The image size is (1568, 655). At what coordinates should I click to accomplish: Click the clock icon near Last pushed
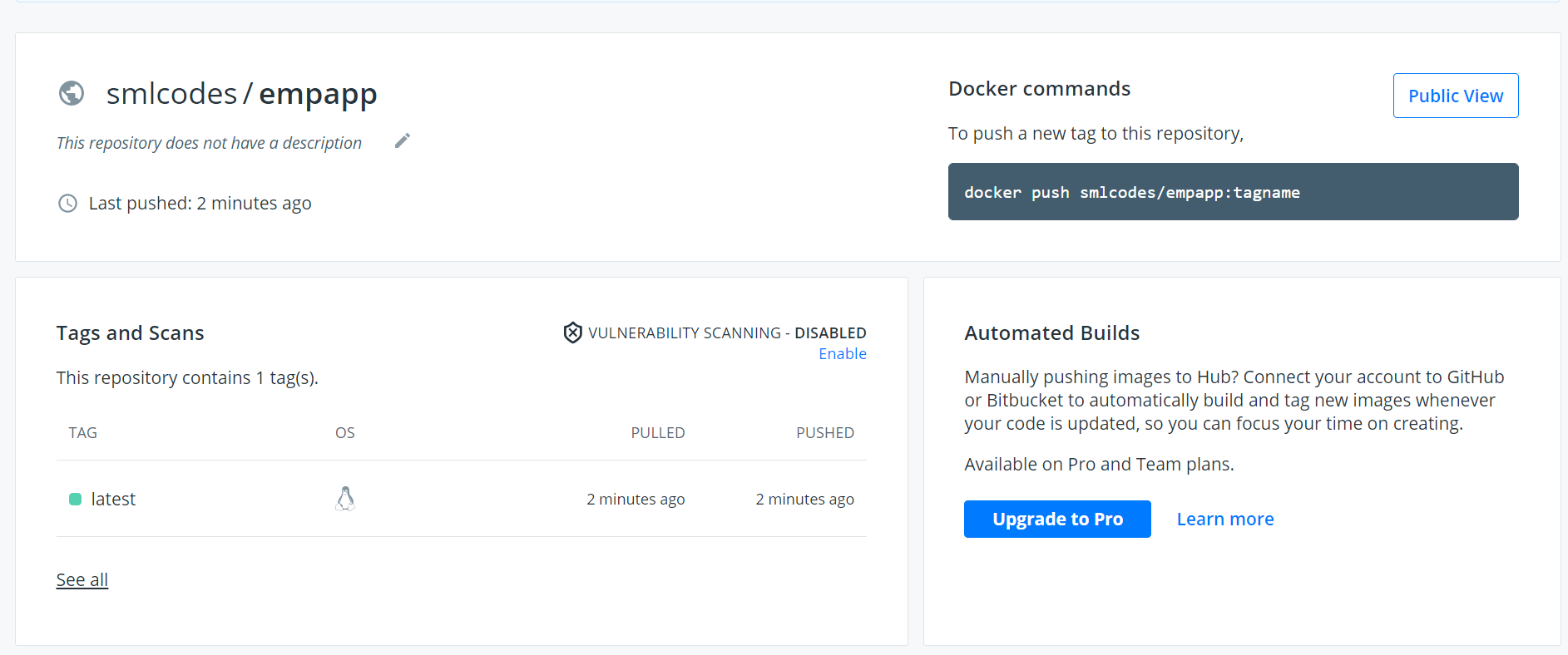tap(67, 203)
